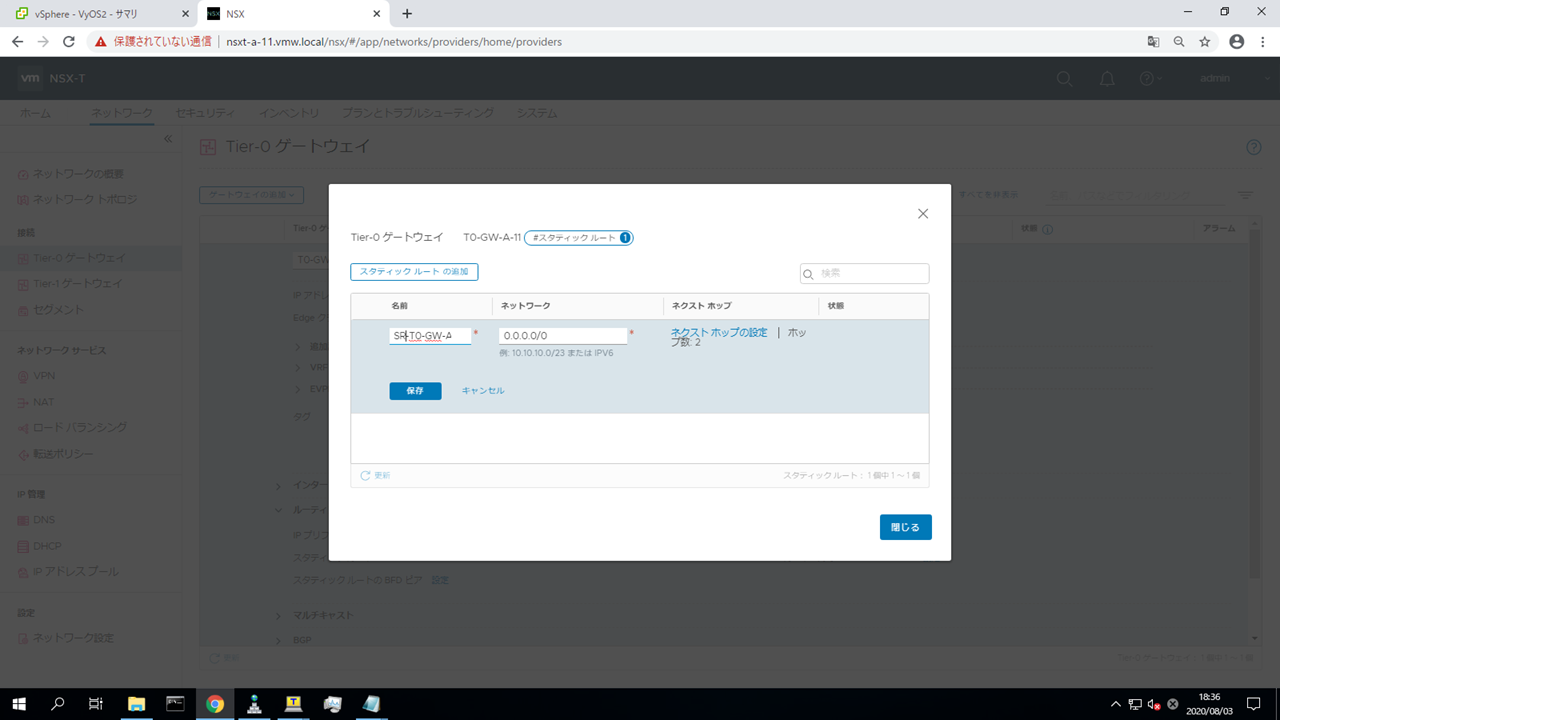
Task: Select Tier-1 ゲートウェイ in the sidebar
Action: coord(78,284)
